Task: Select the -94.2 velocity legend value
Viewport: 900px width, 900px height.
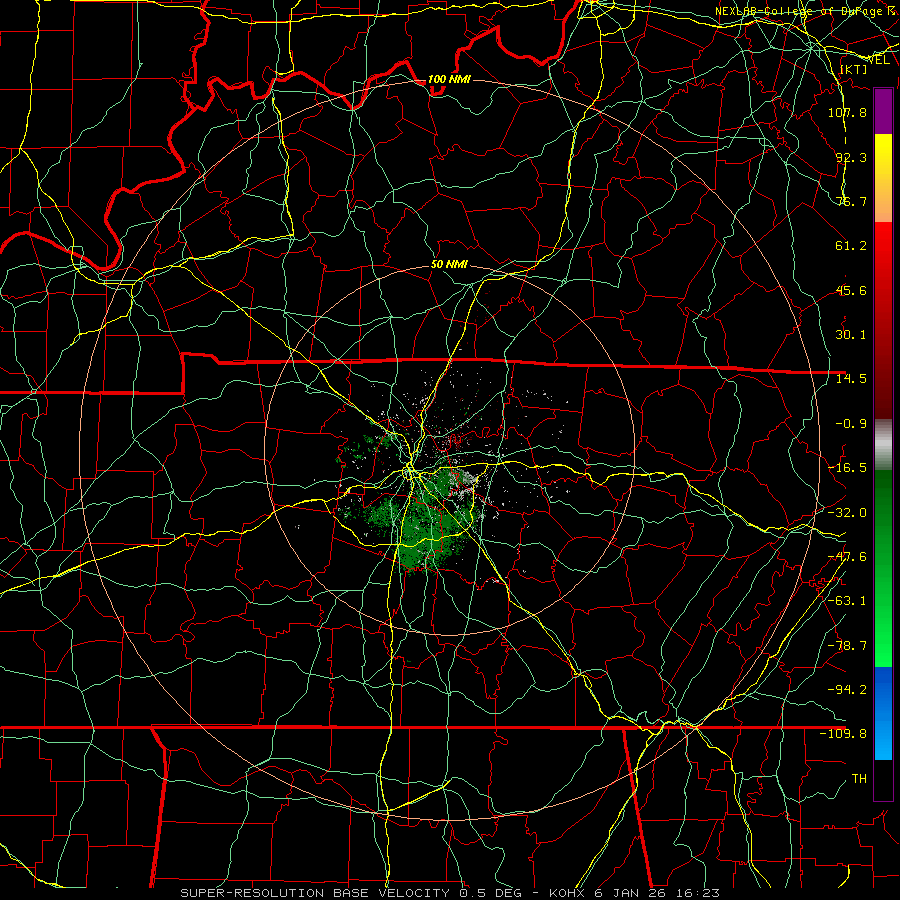Action: click(847, 690)
